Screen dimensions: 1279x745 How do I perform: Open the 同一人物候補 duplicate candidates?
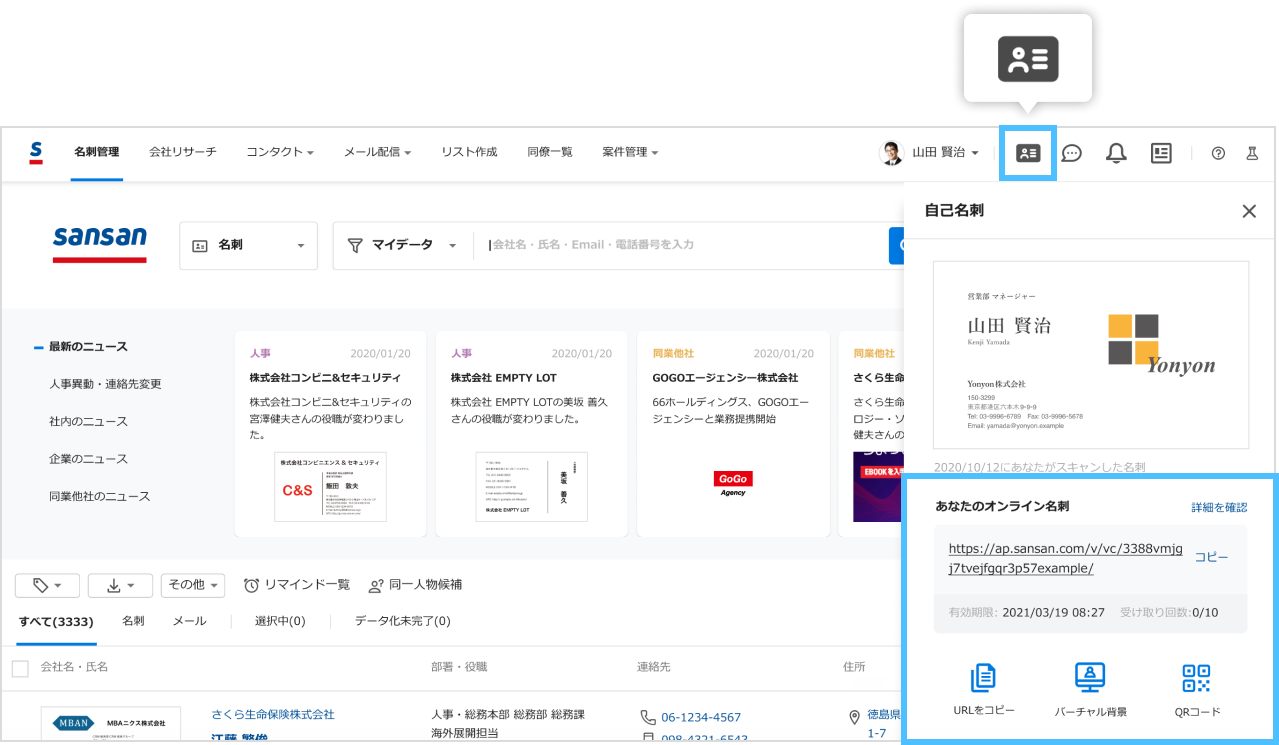(x=415, y=585)
